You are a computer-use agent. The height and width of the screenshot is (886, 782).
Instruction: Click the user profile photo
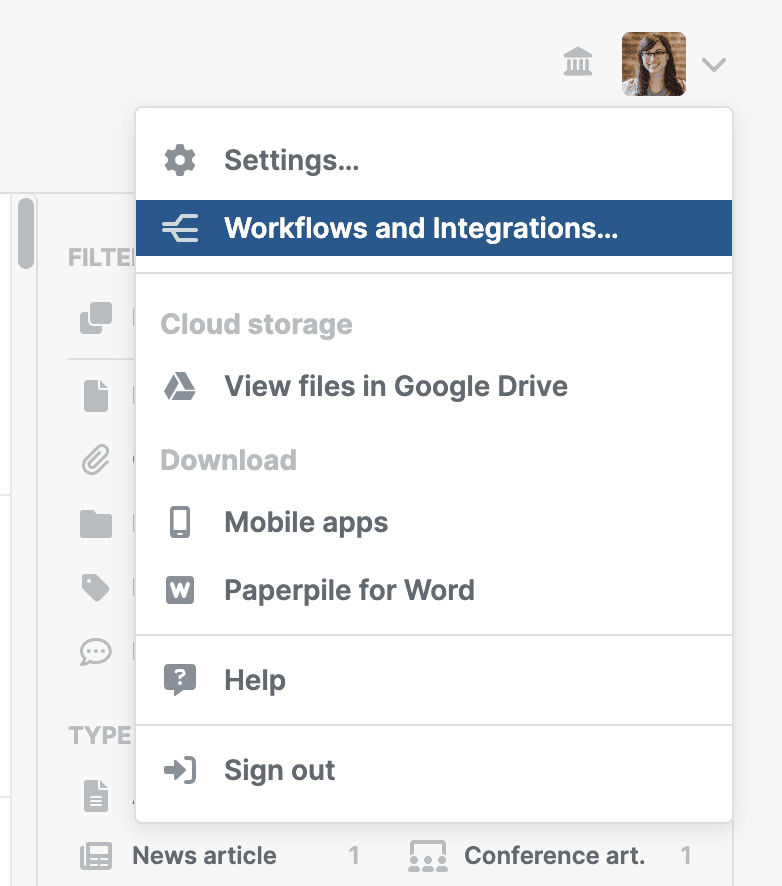[653, 64]
